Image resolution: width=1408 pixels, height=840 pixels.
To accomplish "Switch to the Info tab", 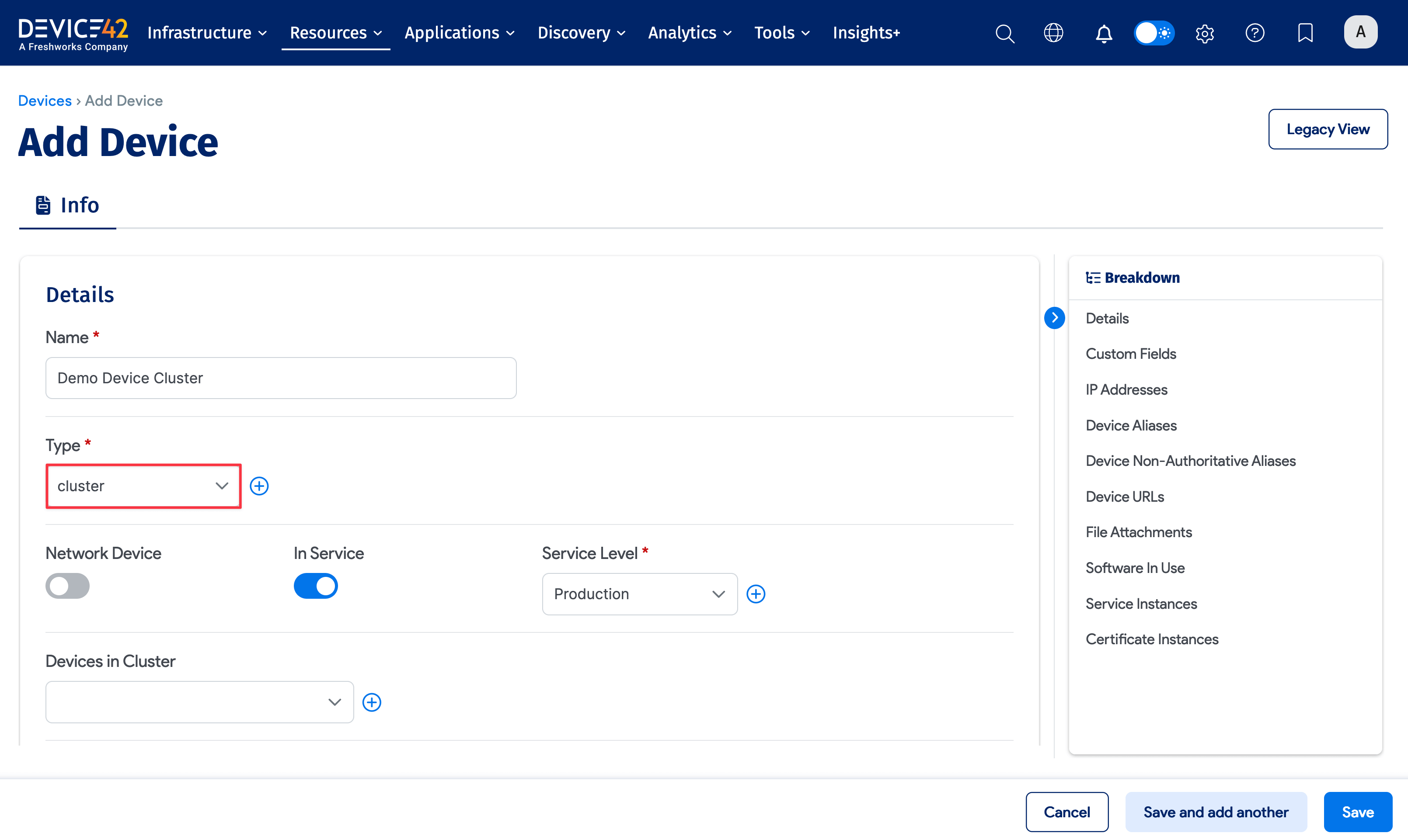I will pos(67,205).
